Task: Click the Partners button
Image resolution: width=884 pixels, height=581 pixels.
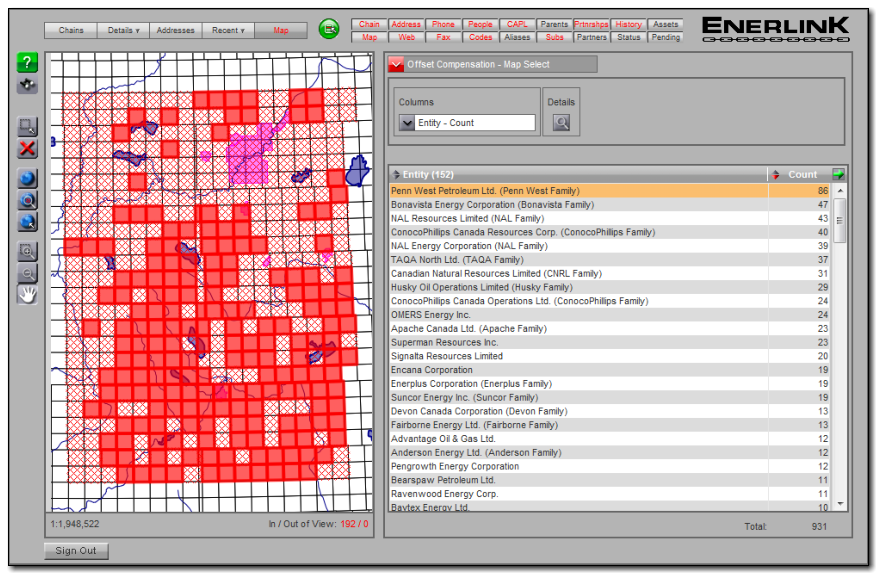Action: point(591,37)
